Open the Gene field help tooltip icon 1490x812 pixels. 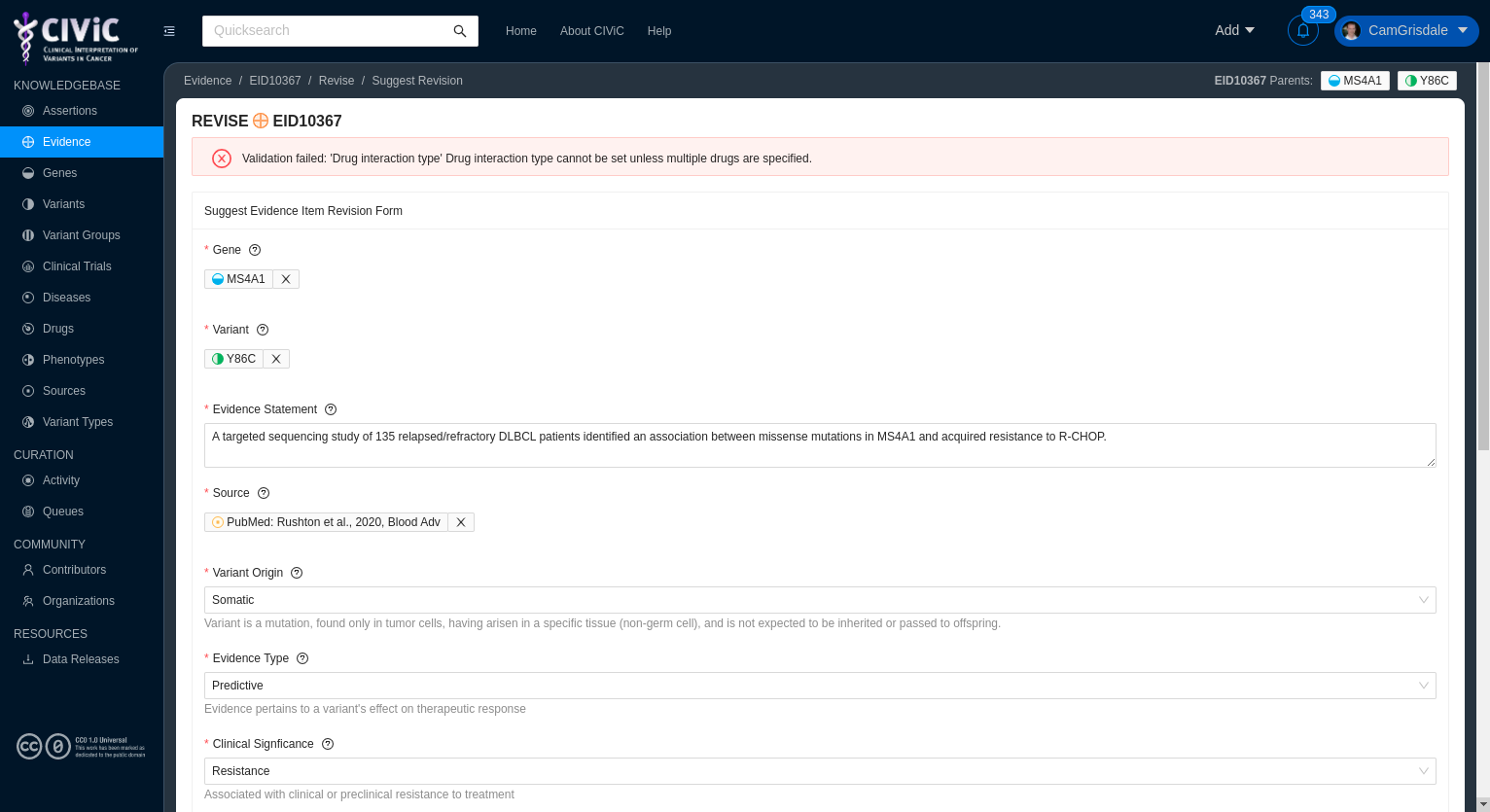(254, 250)
